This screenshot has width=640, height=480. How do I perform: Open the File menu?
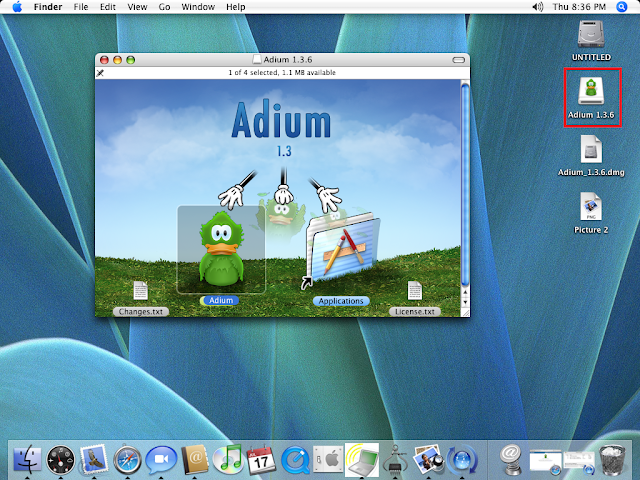tap(81, 7)
